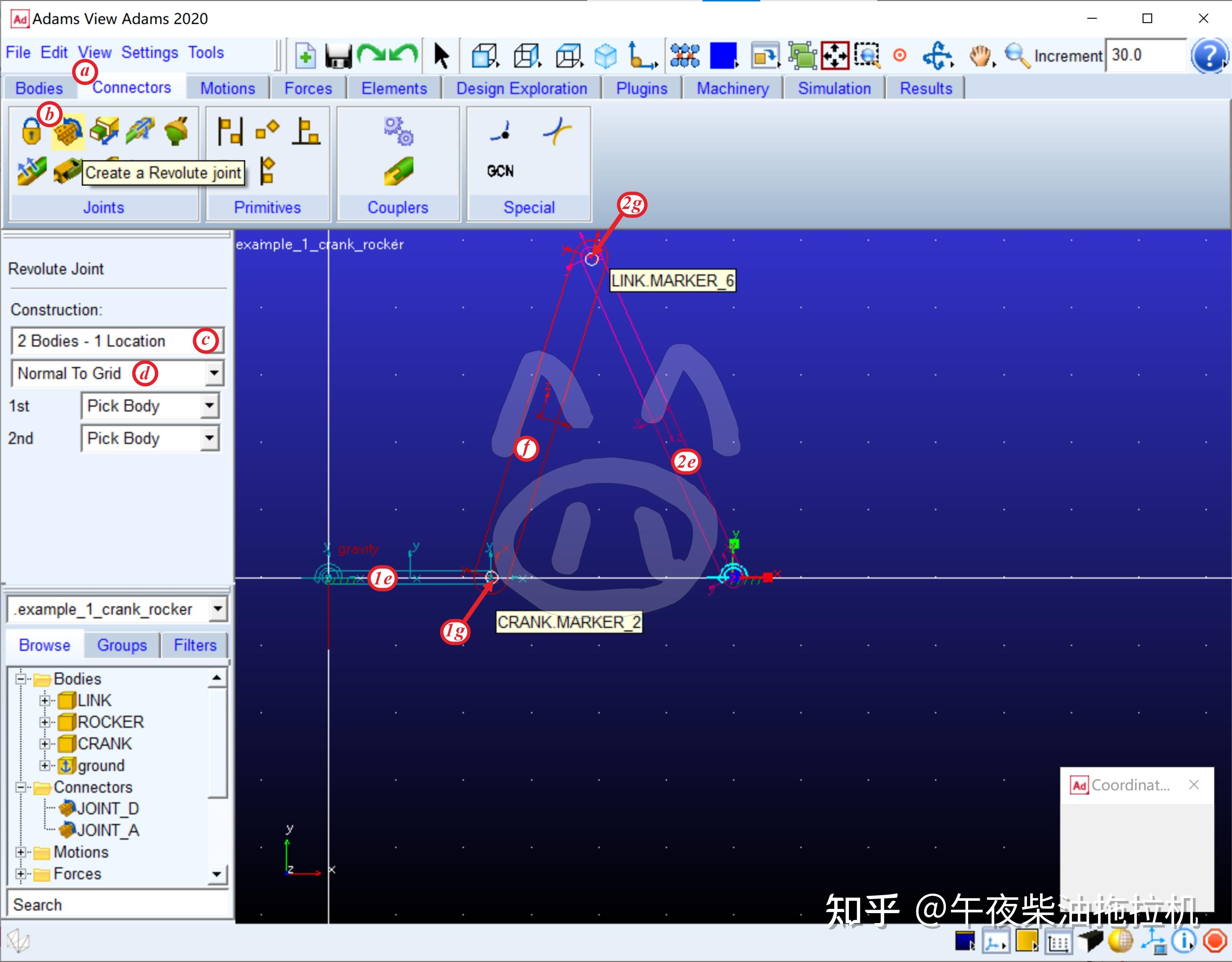Click the model tree scroll-down arrow
The image size is (1232, 962).
217,875
